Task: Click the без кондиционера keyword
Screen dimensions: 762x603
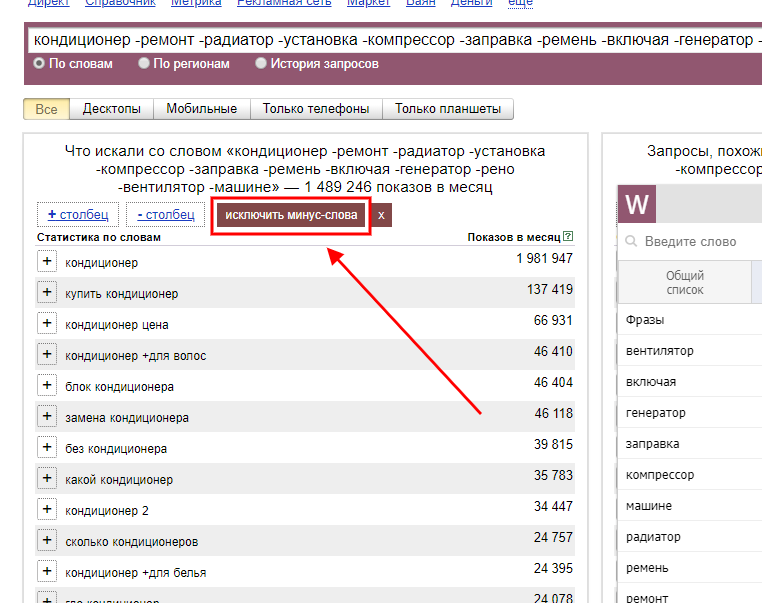Action: [116, 448]
